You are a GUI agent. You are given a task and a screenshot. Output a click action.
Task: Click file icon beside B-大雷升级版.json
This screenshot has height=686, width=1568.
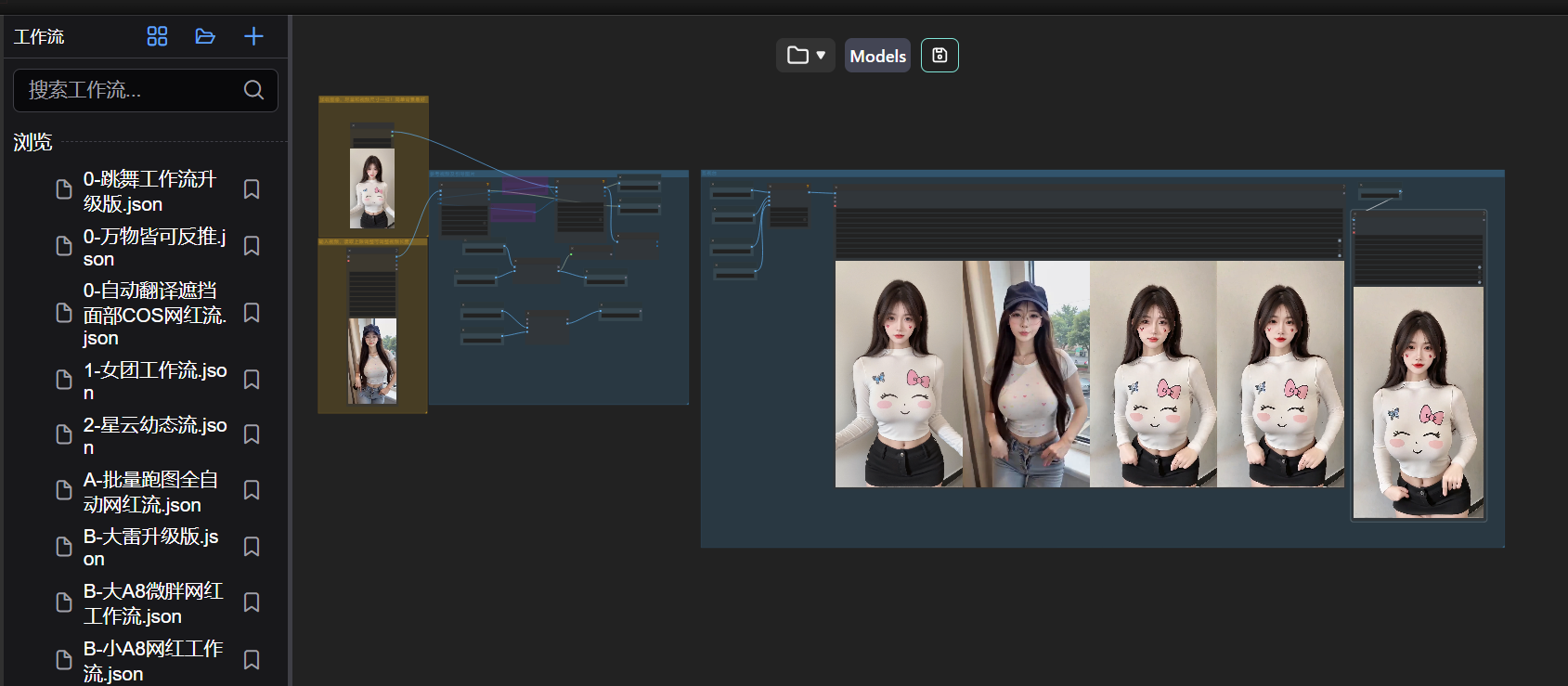(64, 546)
